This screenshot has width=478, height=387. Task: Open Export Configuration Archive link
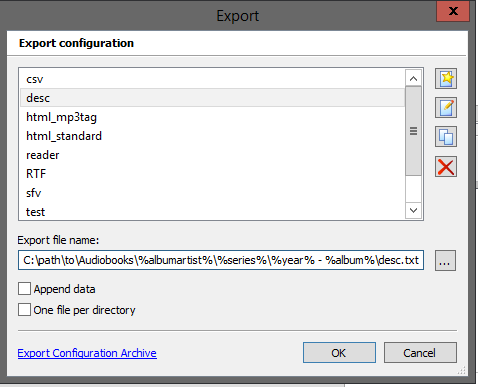point(87,353)
